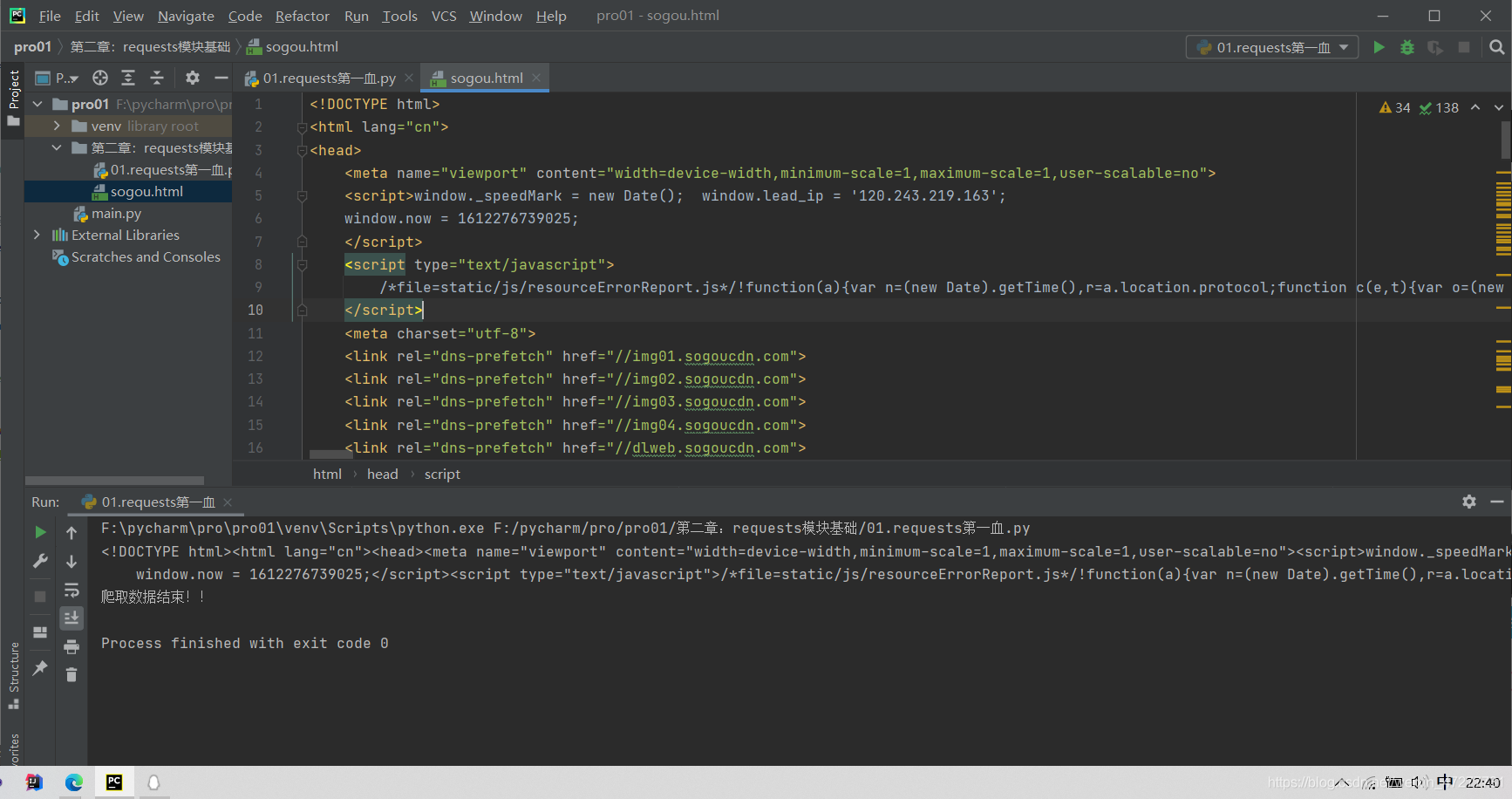Open Search Everywhere with the magnifier icon
The height and width of the screenshot is (799, 1512).
[x=1497, y=47]
